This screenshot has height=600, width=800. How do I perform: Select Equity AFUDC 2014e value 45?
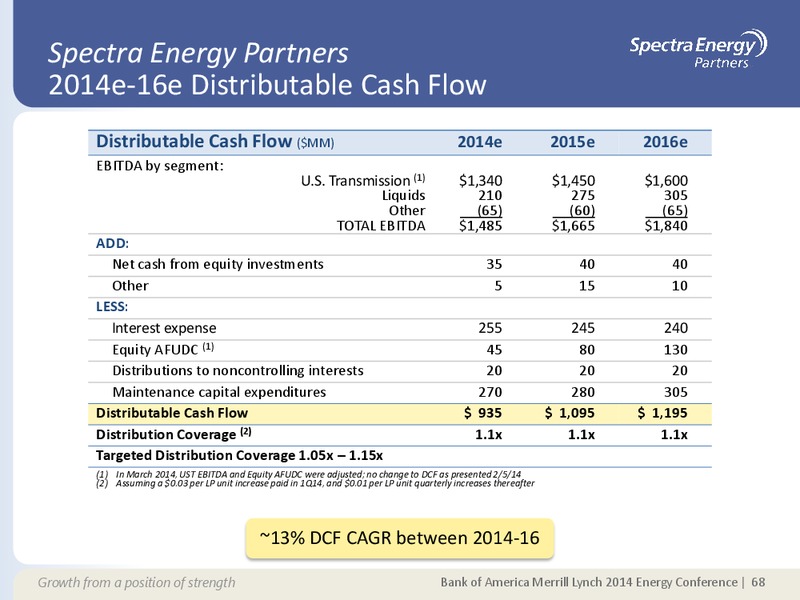(x=494, y=349)
